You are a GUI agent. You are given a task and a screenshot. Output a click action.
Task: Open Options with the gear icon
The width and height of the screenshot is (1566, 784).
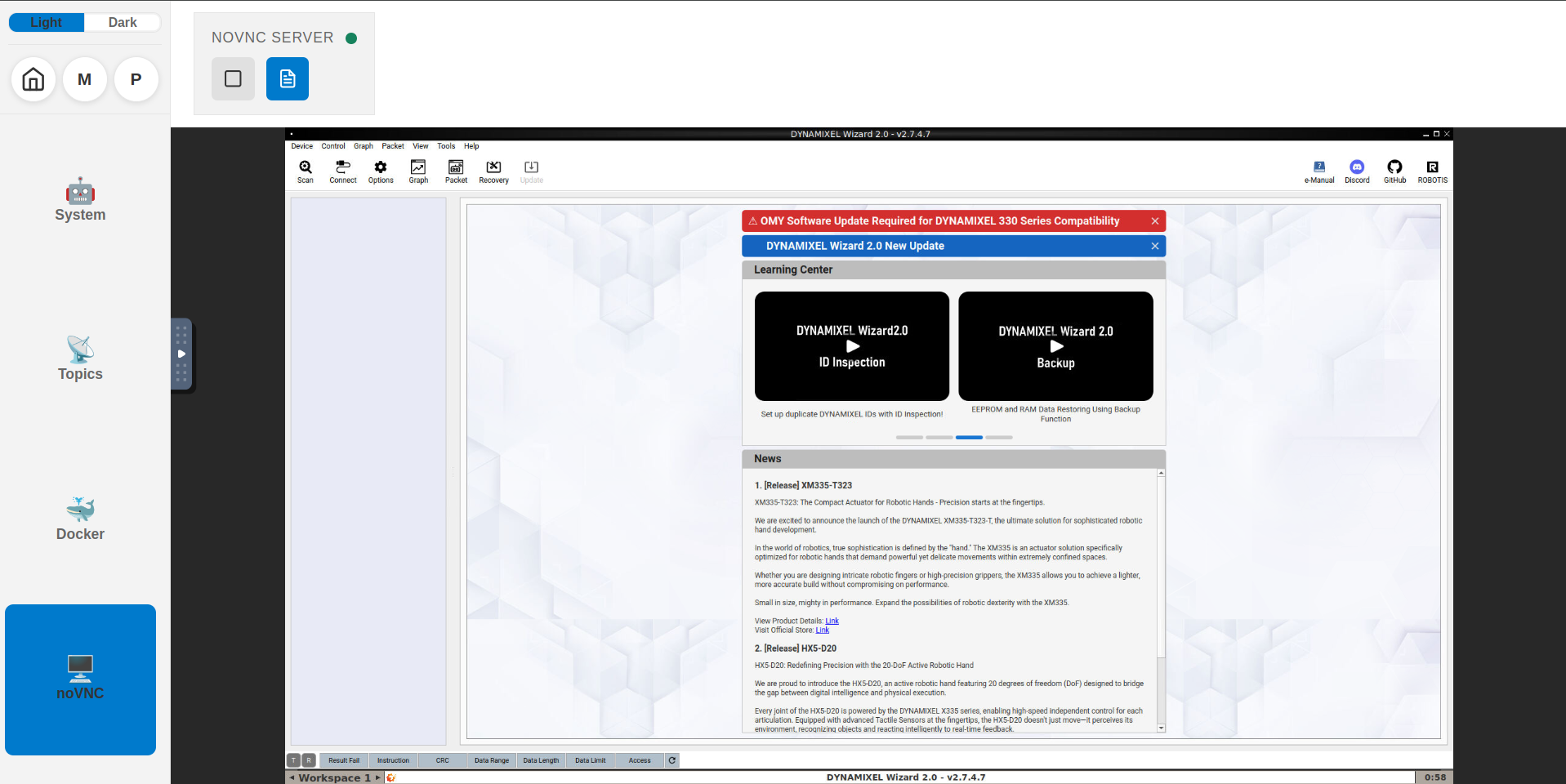point(381,171)
